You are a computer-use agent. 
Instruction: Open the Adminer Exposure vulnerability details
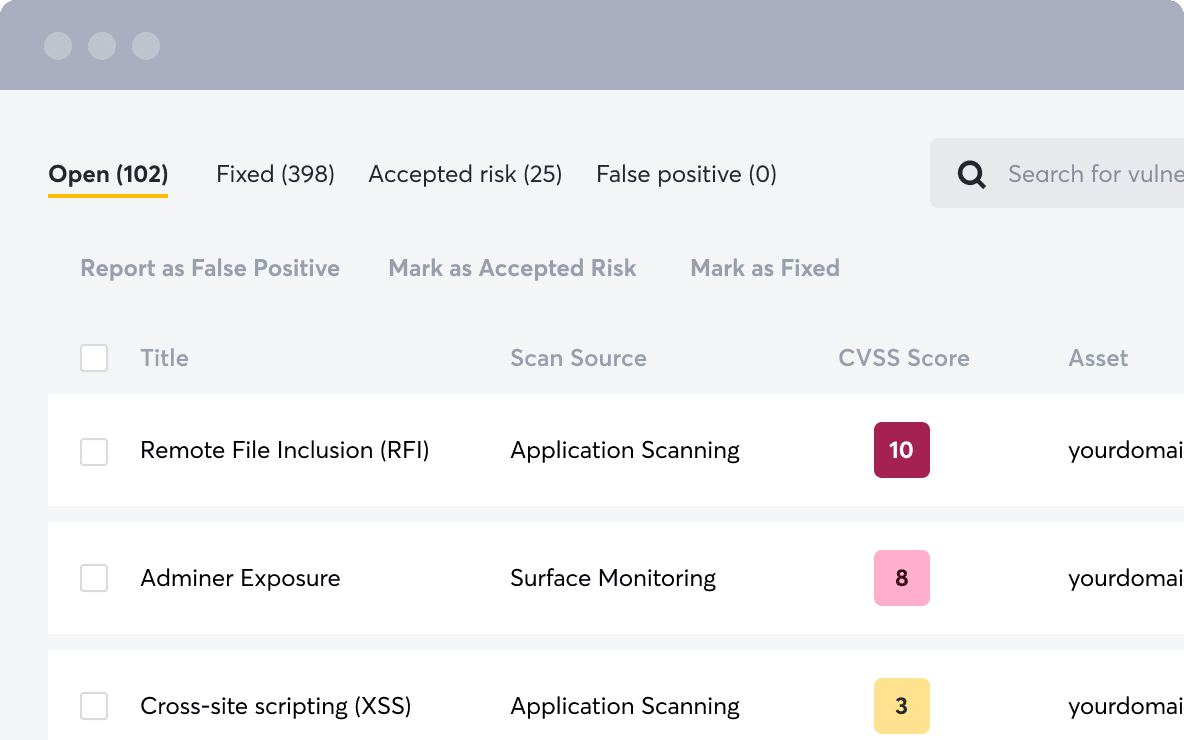click(x=240, y=578)
